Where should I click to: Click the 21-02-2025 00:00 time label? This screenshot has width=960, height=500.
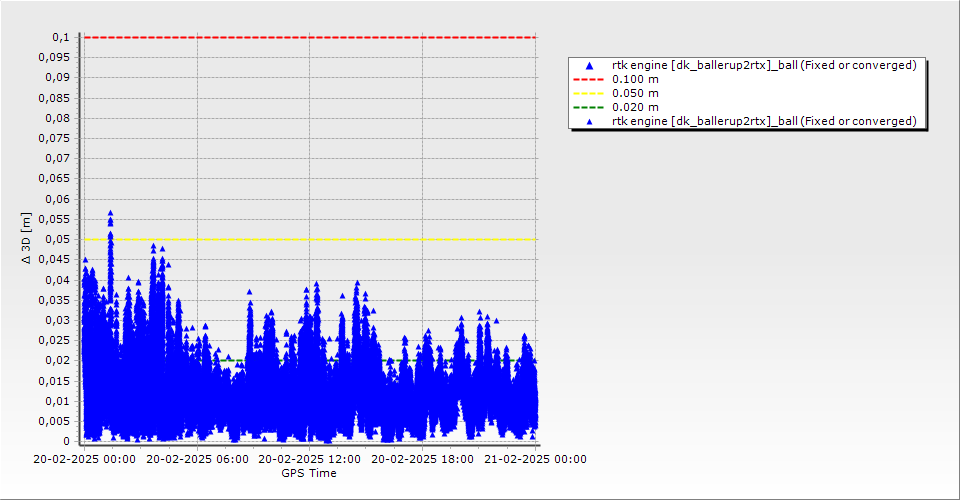[x=535, y=459]
